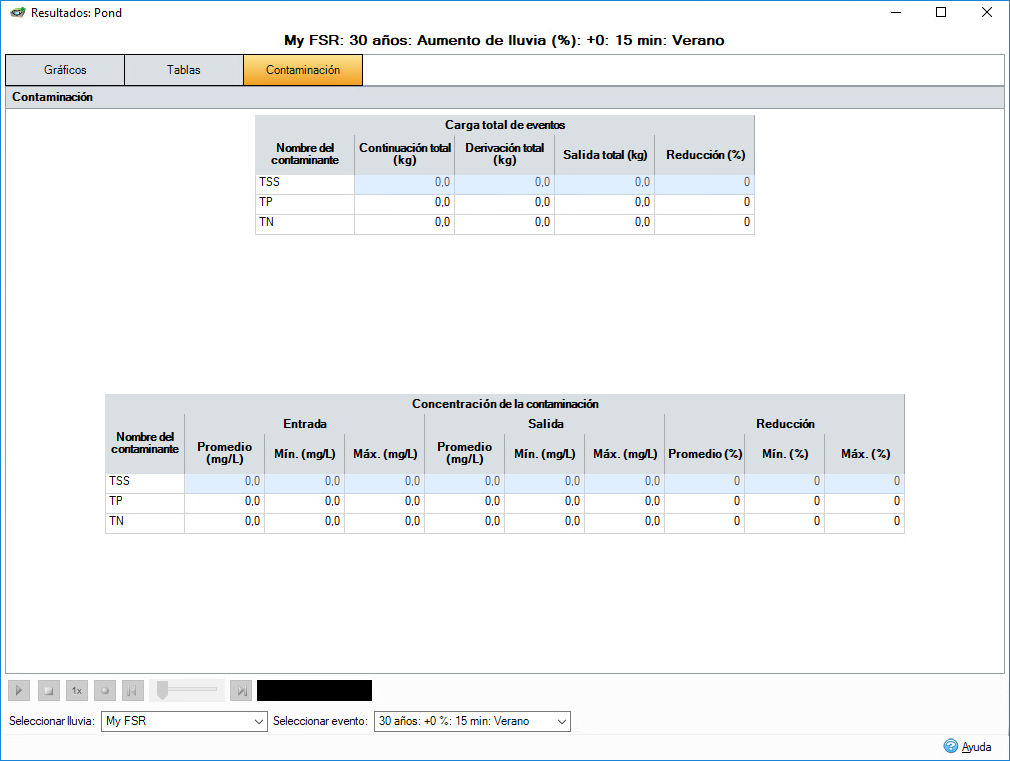Image resolution: width=1010 pixels, height=761 pixels.
Task: Jump to the first time step
Action: (132, 691)
